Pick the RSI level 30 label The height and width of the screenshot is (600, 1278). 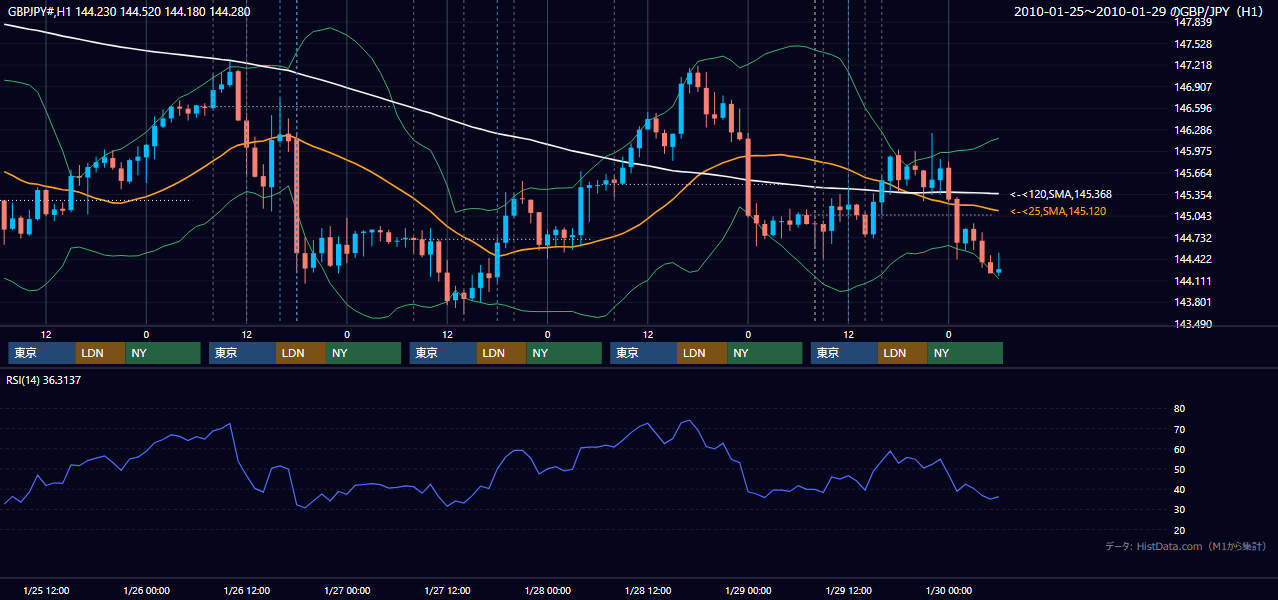point(1179,510)
